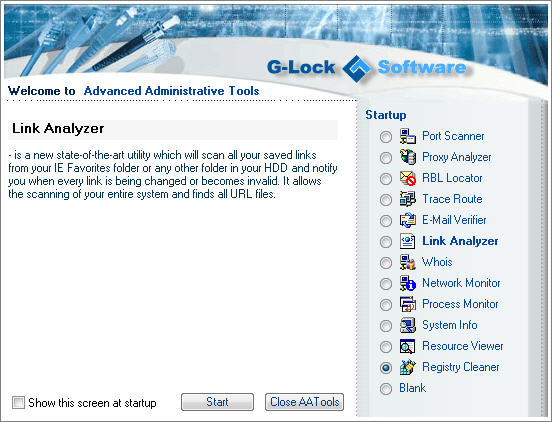552x422 pixels.
Task: Click the Trace Route icon
Action: [x=408, y=199]
